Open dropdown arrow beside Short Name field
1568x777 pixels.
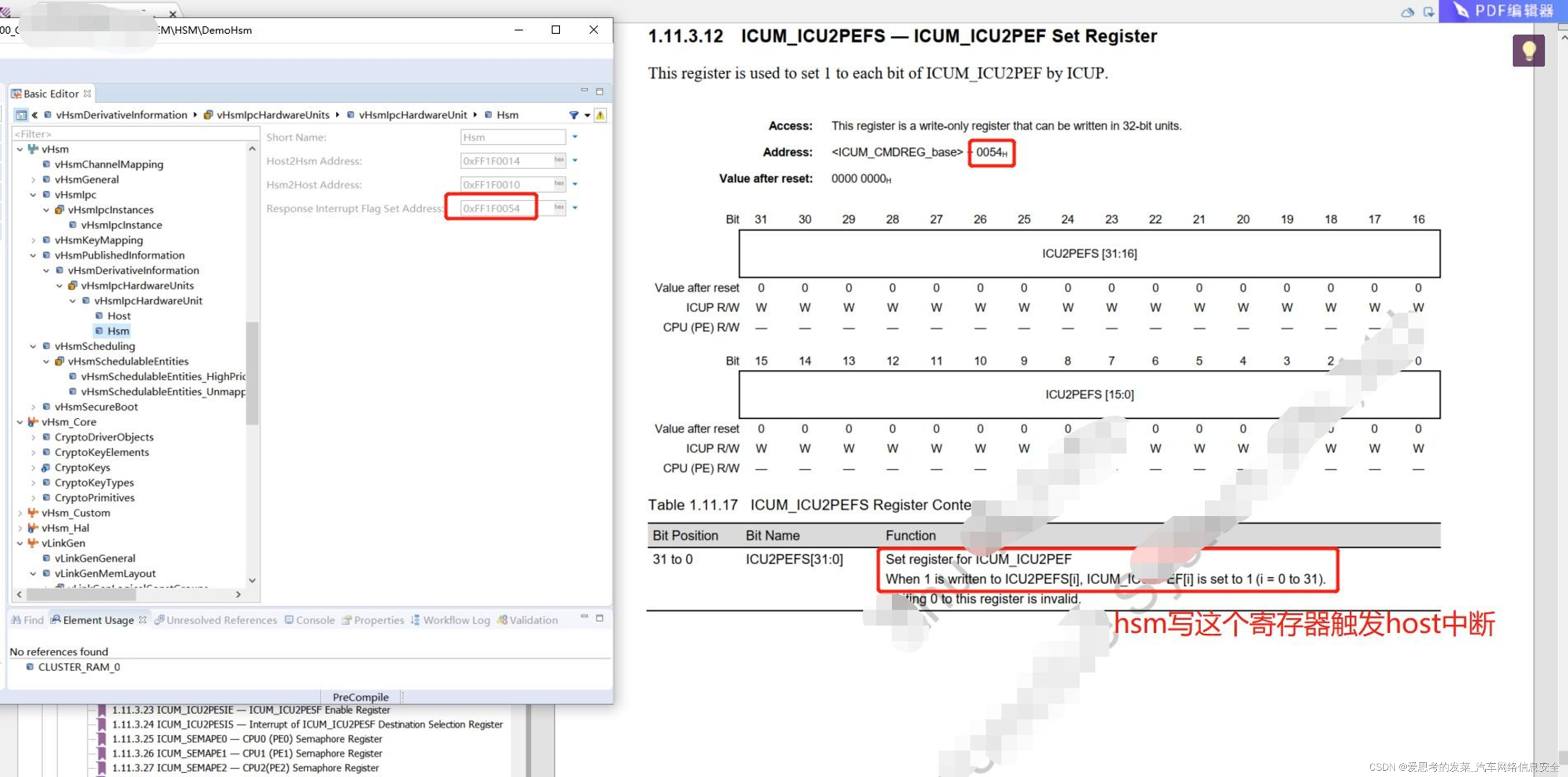pos(574,137)
